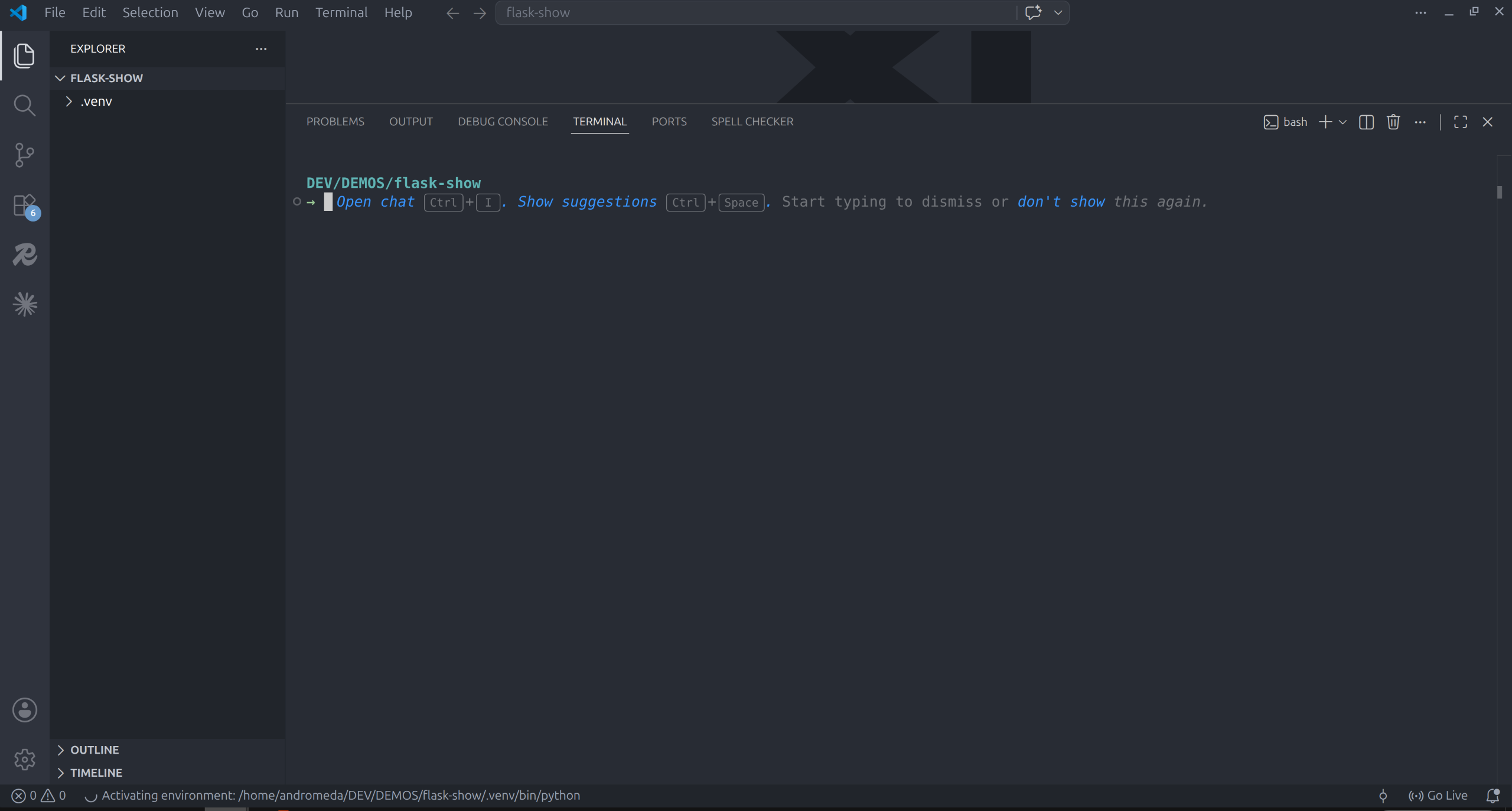Viewport: 1512px width, 811px height.
Task: Open notifications bell icon
Action: [1493, 796]
